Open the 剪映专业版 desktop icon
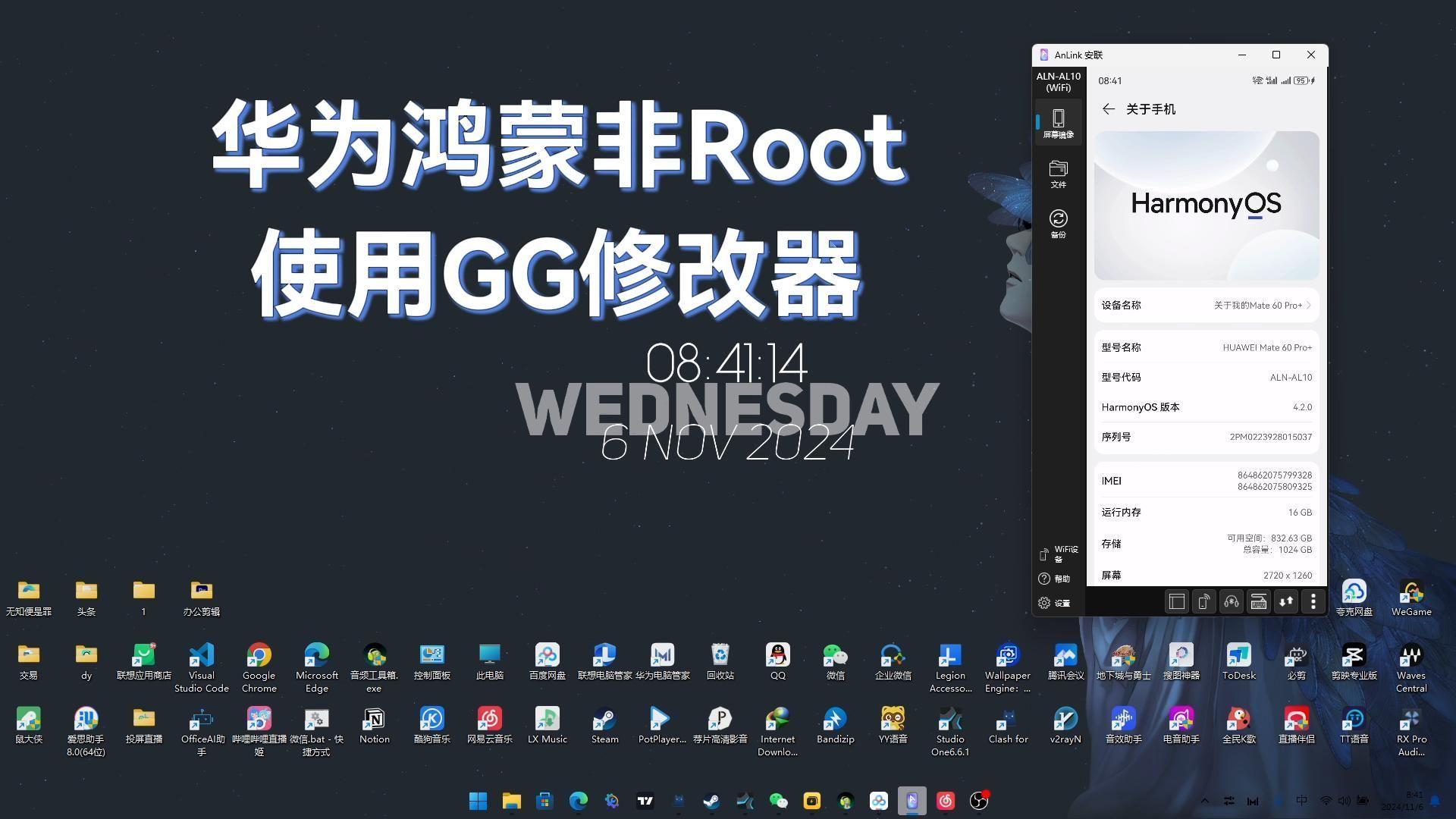The height and width of the screenshot is (819, 1456). [1354, 661]
